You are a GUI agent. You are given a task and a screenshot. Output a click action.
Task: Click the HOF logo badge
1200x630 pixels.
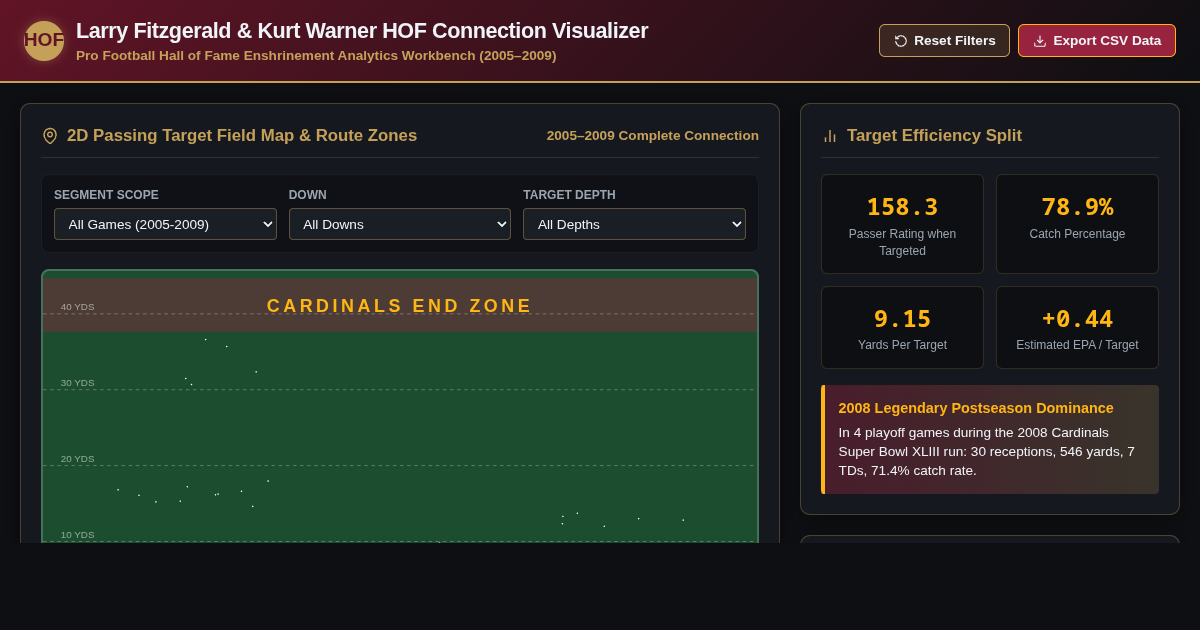[44, 41]
